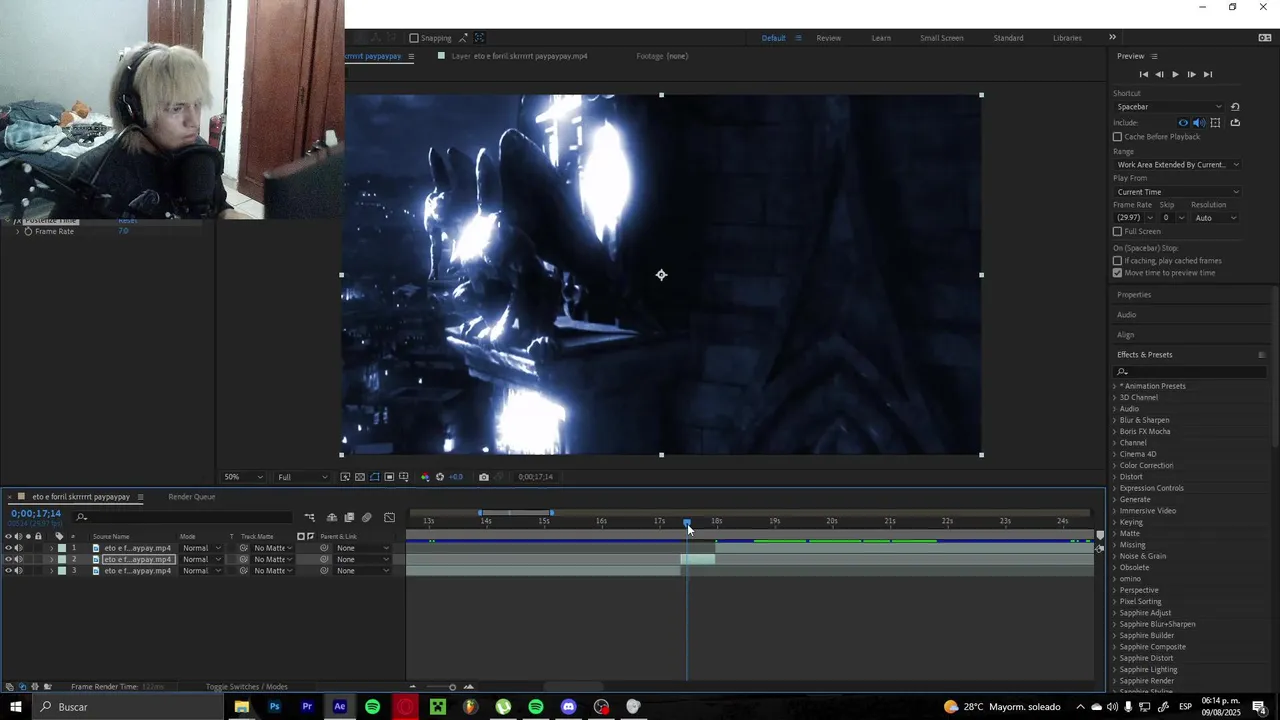Open the 50% magnification dropdown
The image size is (1280, 720).
[x=243, y=477]
